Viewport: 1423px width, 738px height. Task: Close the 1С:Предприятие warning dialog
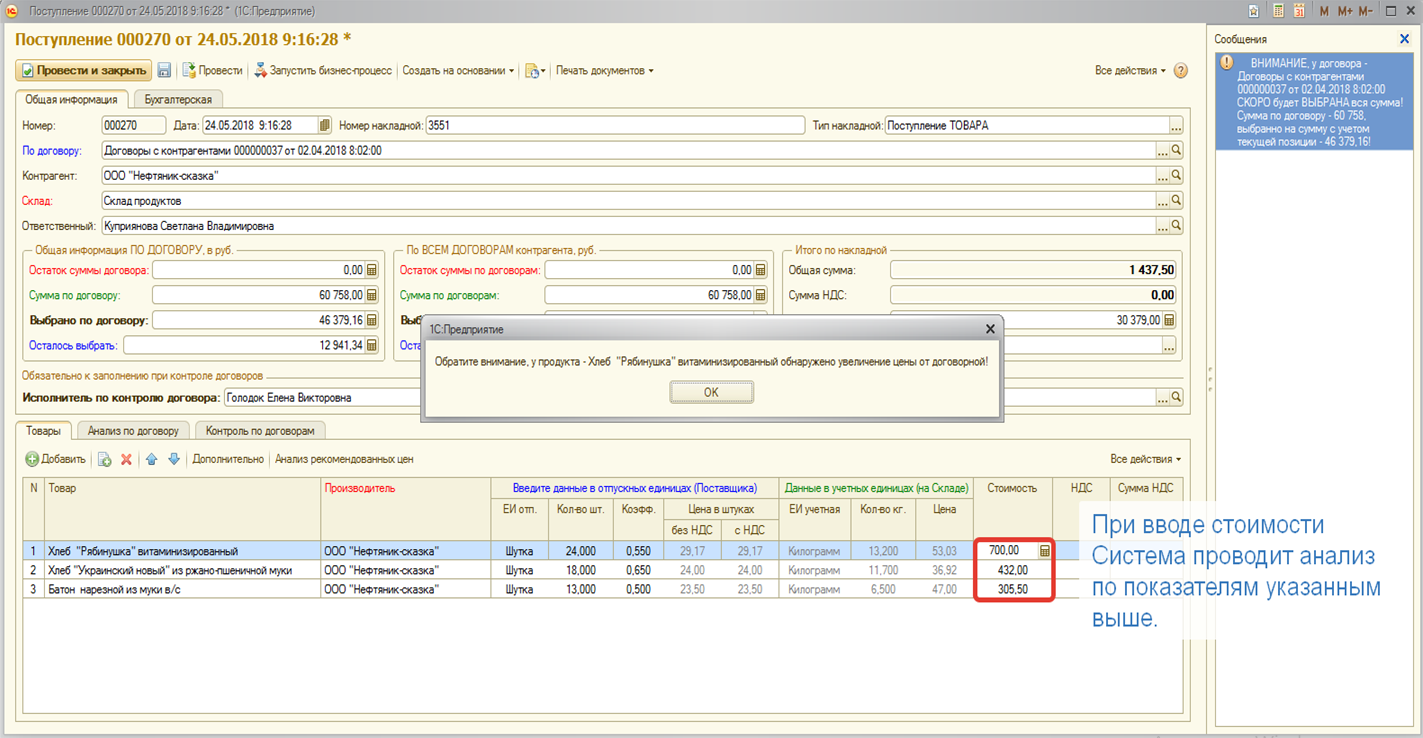(990, 328)
